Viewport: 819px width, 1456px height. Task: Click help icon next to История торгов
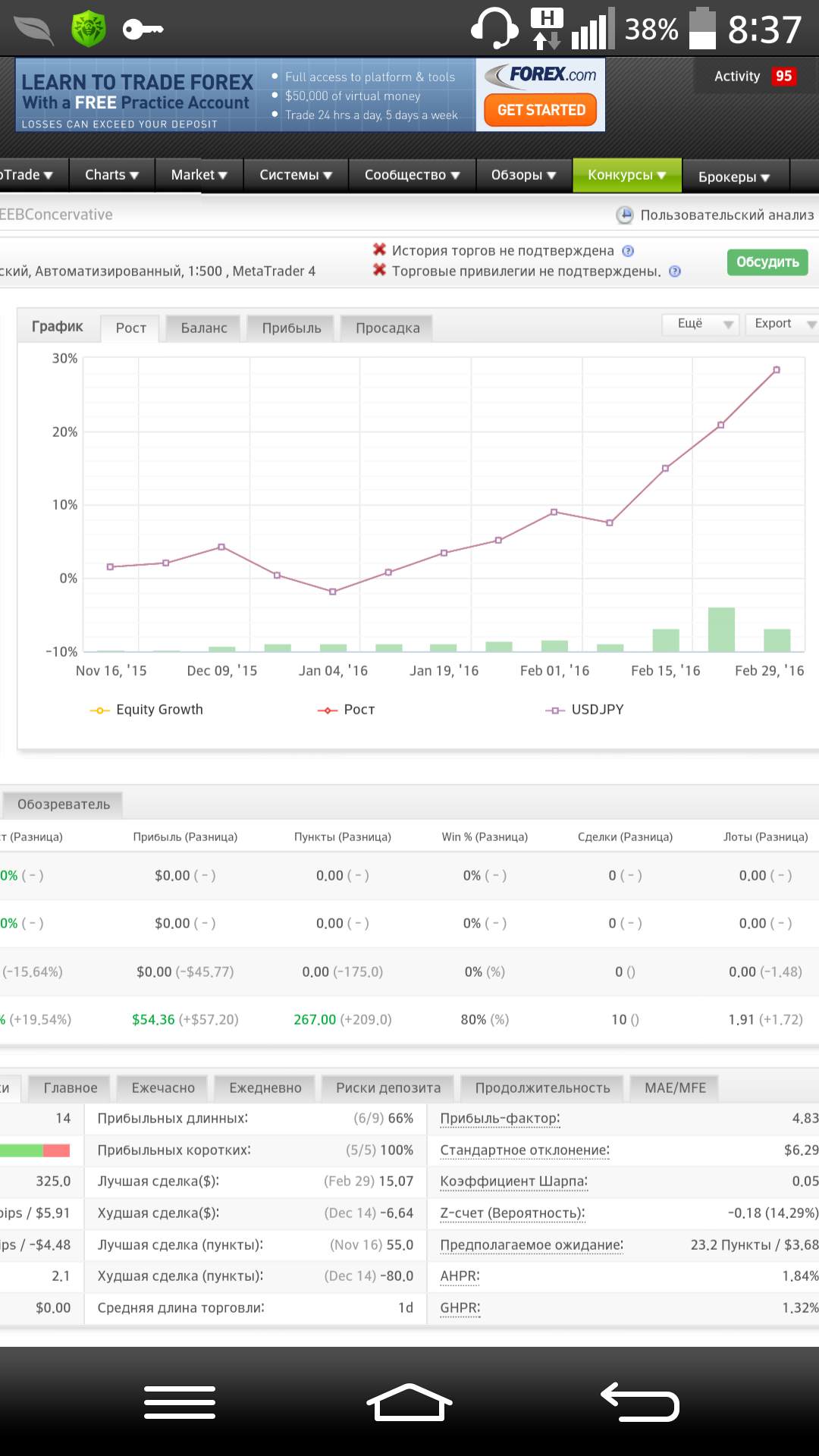[x=628, y=251]
